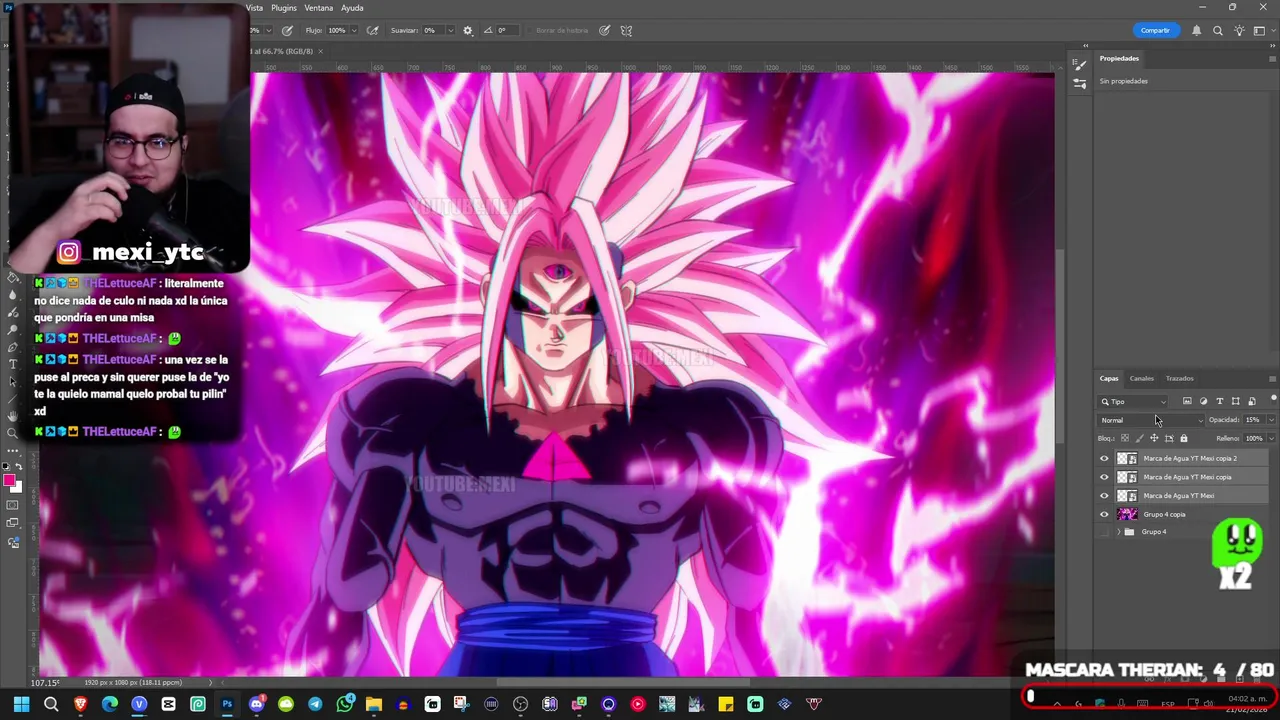The width and height of the screenshot is (1280, 720).
Task: Select the Type tool in toolbar
Action: point(12,364)
